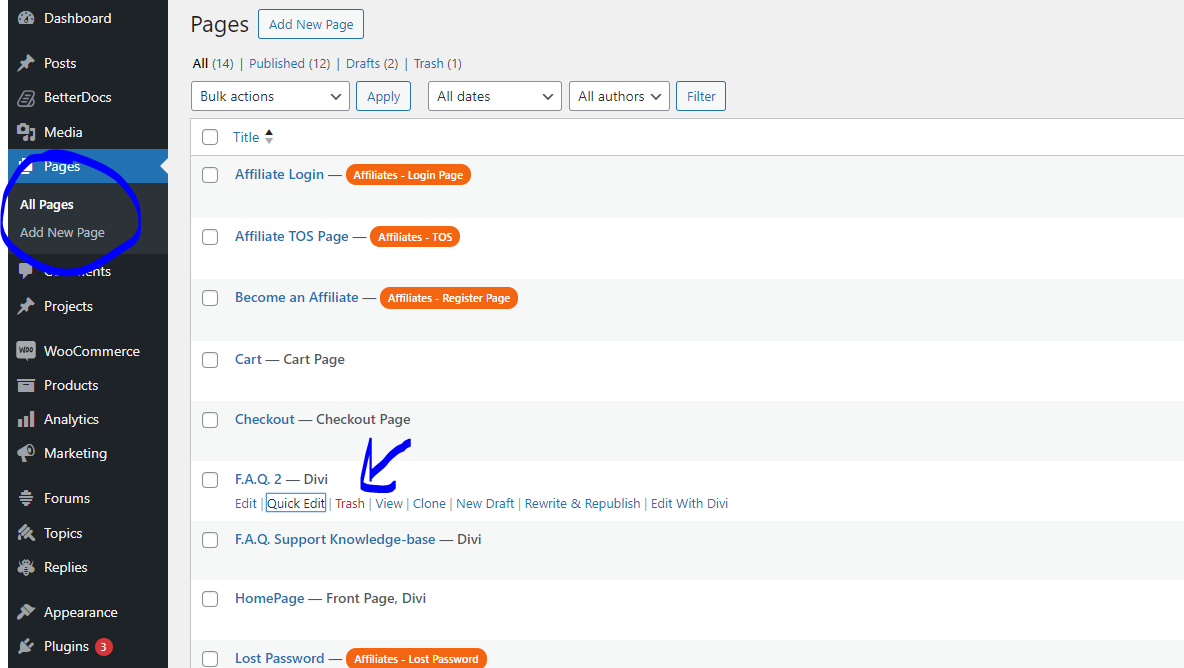Click the Affiliates - TOS orange label
1184x668 pixels.
[415, 237]
